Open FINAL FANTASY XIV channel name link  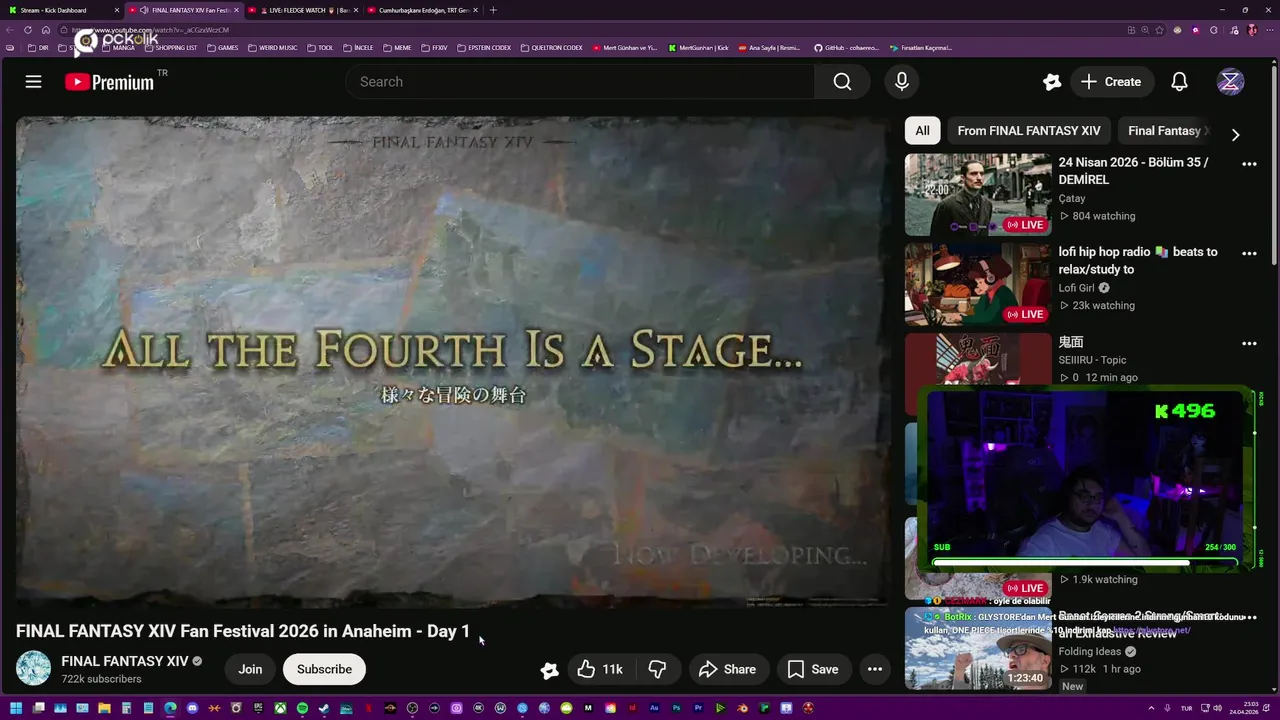[125, 661]
